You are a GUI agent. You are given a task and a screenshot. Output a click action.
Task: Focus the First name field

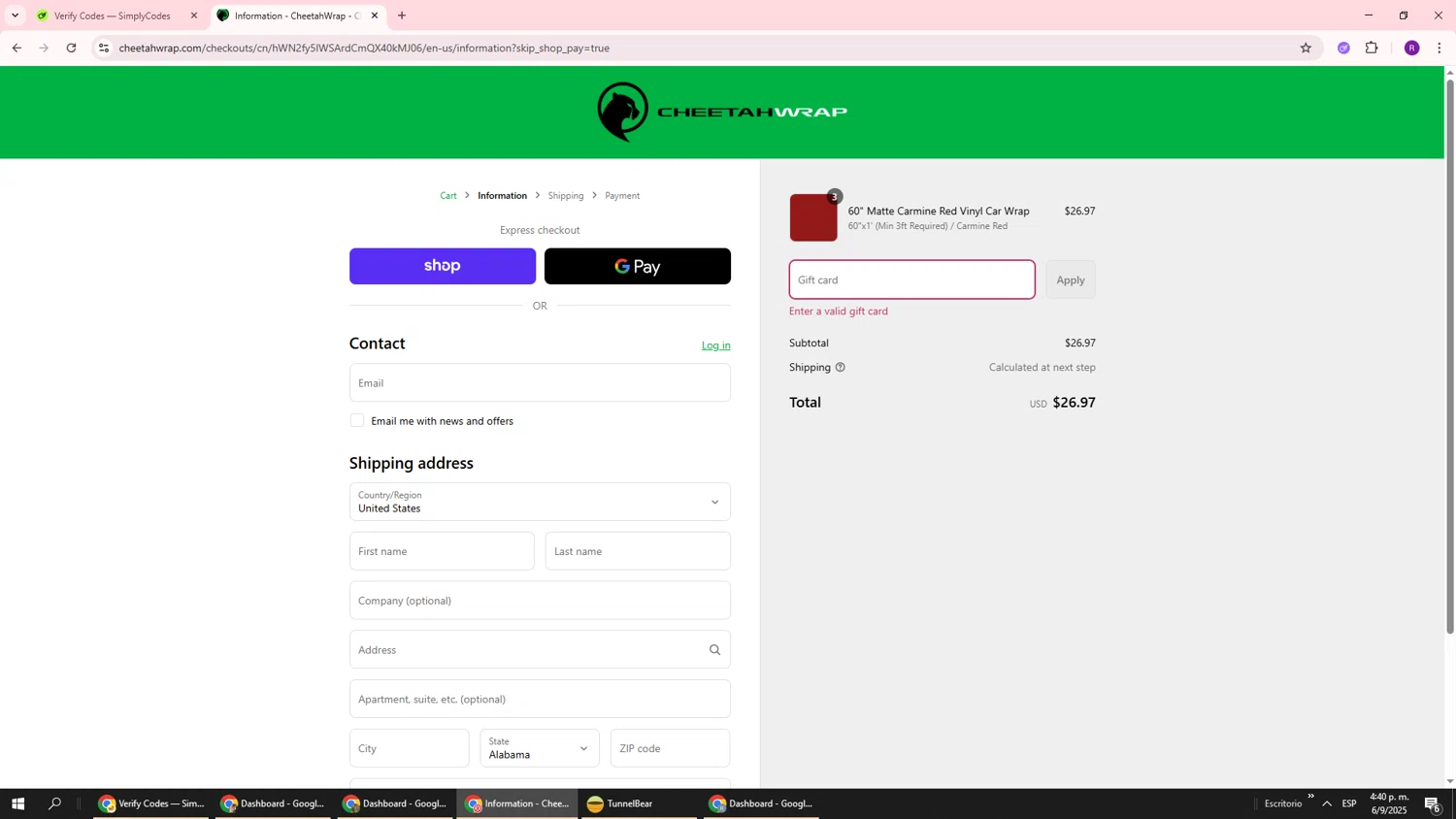tap(442, 551)
